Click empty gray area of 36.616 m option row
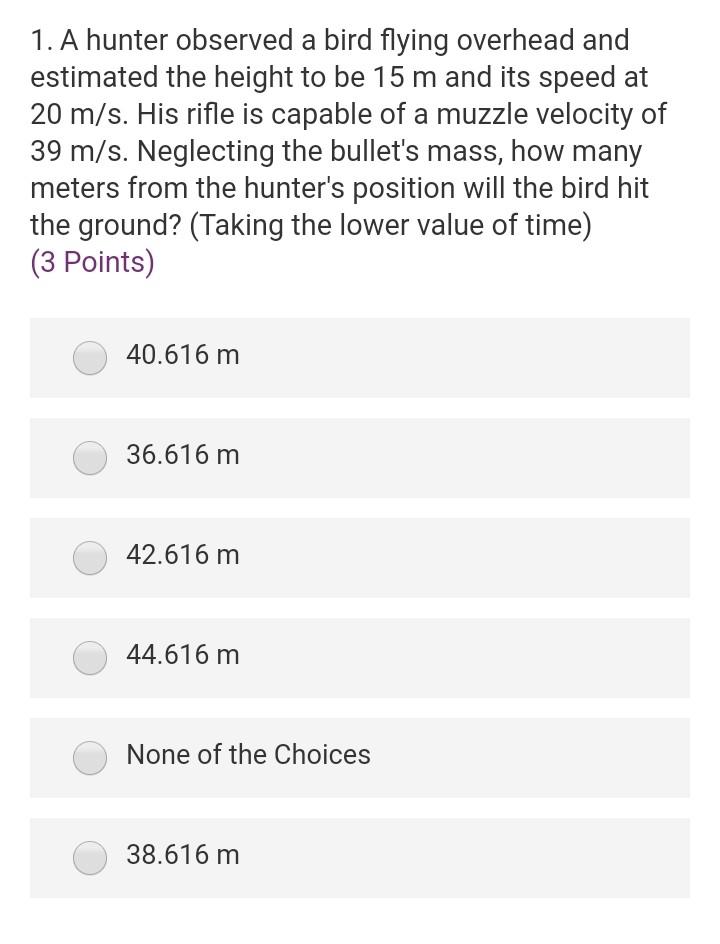Screen dimensions: 720x944 464,458
